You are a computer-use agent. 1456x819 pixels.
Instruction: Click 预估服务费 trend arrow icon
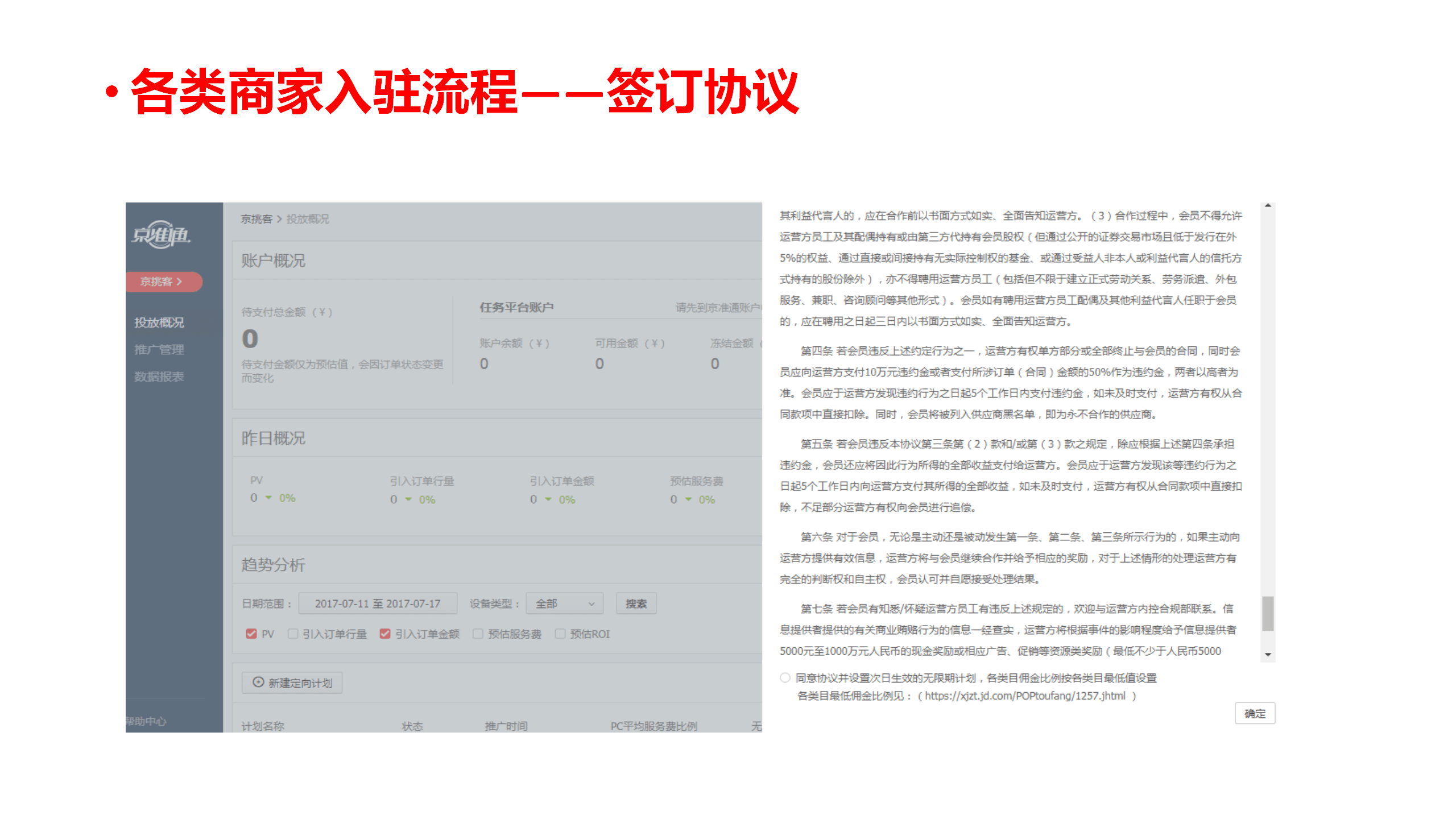click(688, 499)
